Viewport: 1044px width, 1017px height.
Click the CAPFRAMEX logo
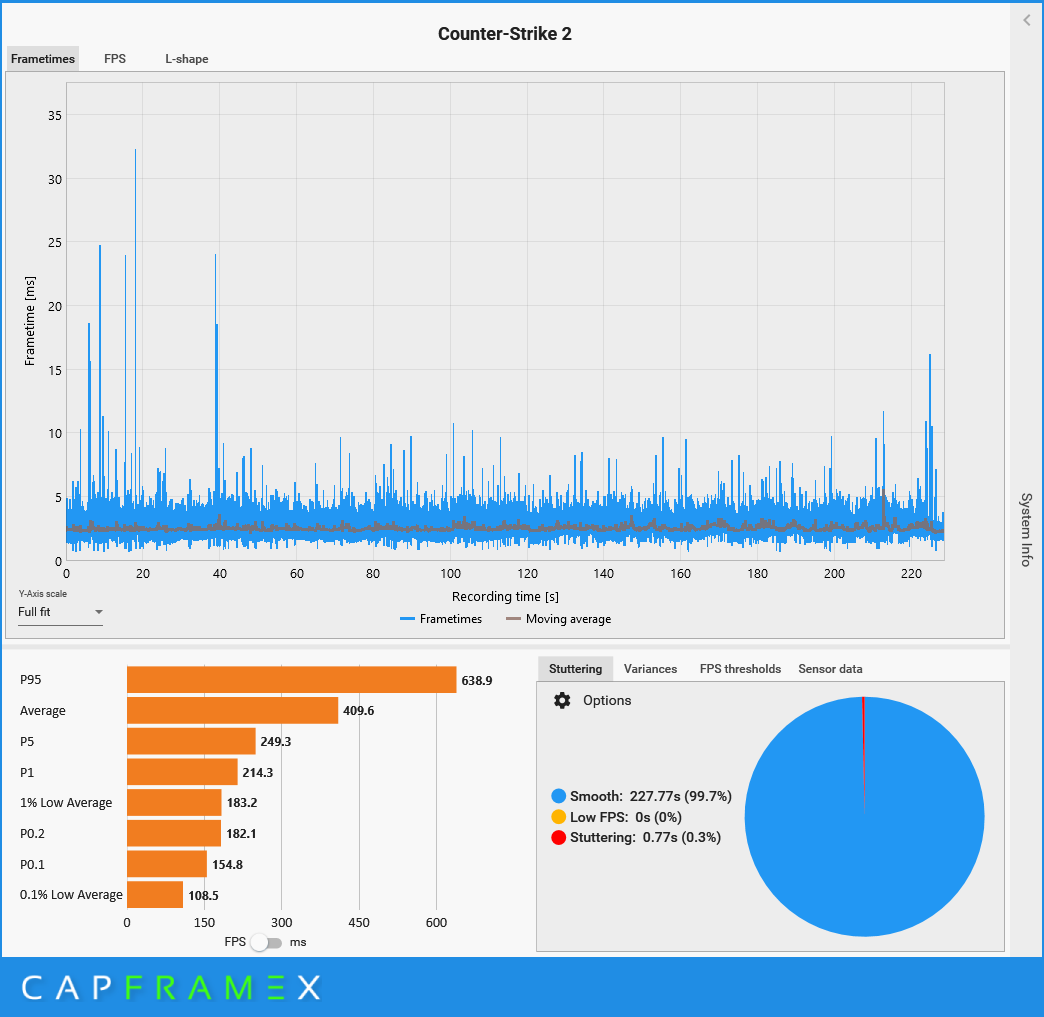[171, 987]
